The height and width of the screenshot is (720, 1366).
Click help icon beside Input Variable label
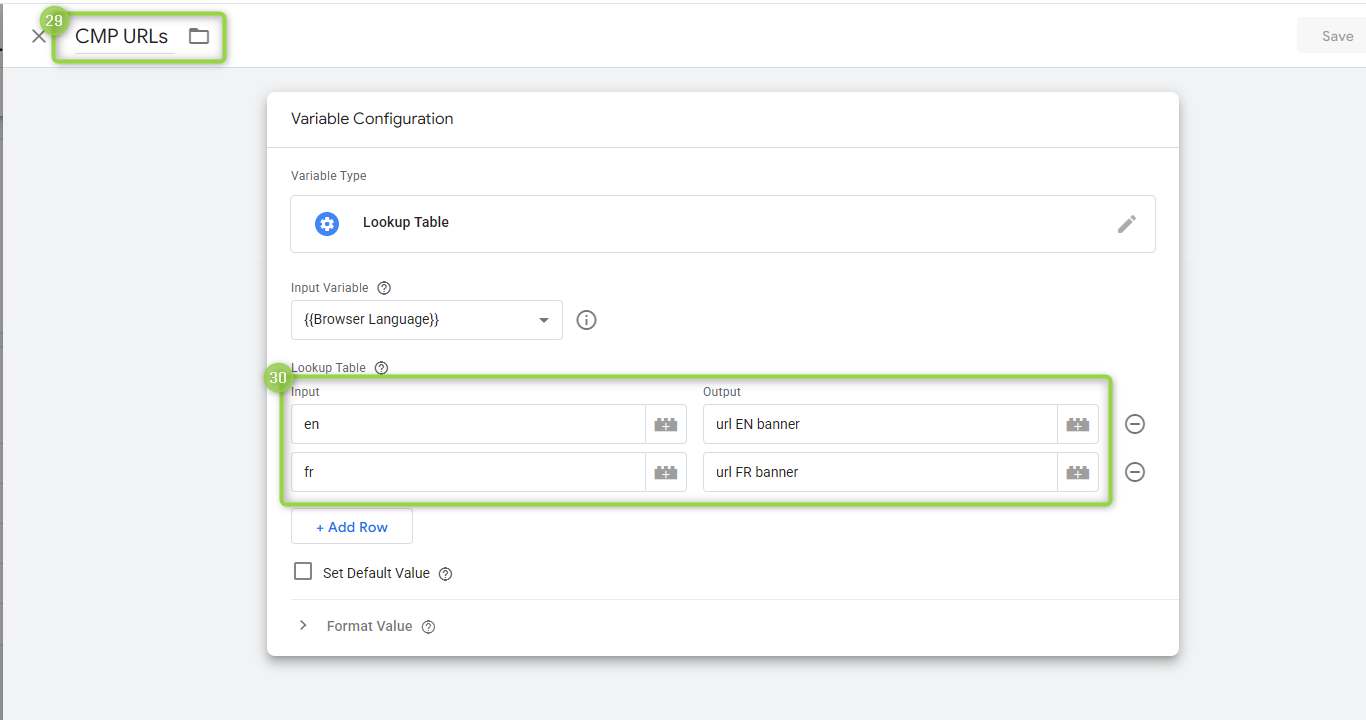tap(384, 288)
